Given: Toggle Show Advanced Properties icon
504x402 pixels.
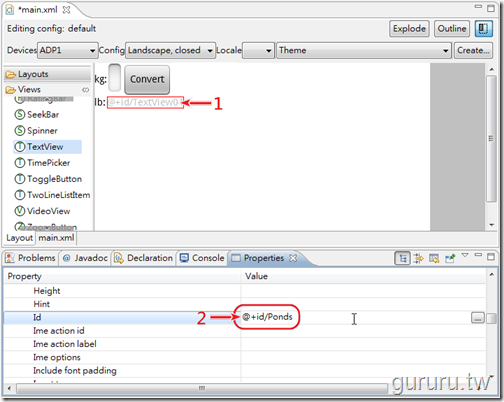Looking at the screenshot, I should (x=418, y=258).
